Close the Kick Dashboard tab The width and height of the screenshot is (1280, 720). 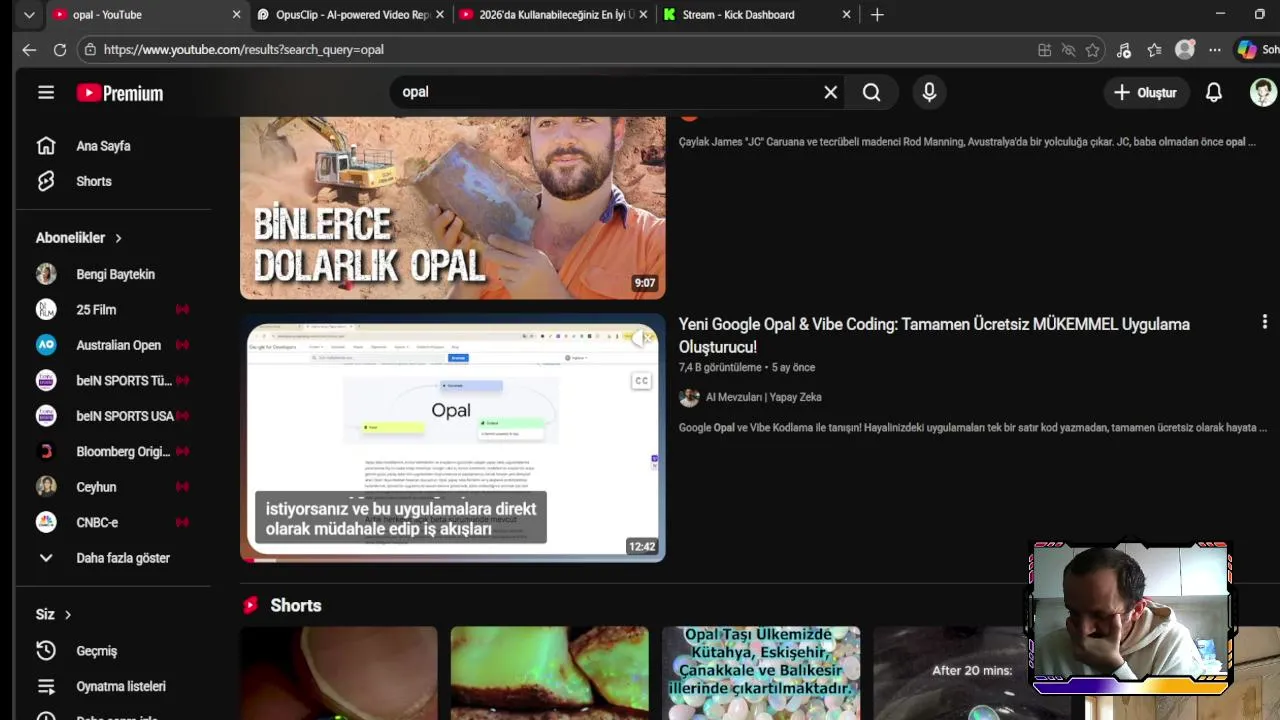pos(846,14)
